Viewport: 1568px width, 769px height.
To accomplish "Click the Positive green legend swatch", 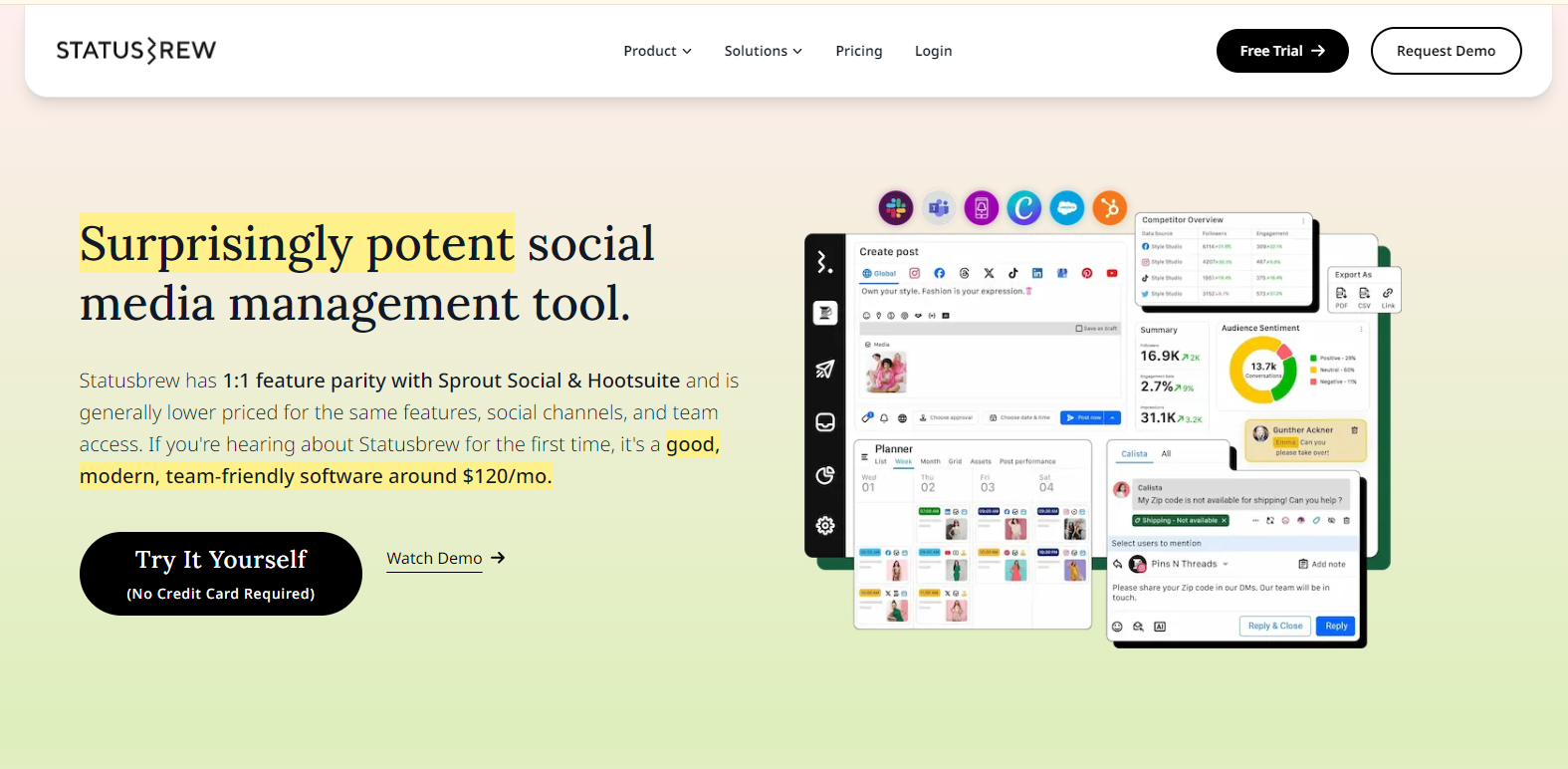I will pos(1313,358).
